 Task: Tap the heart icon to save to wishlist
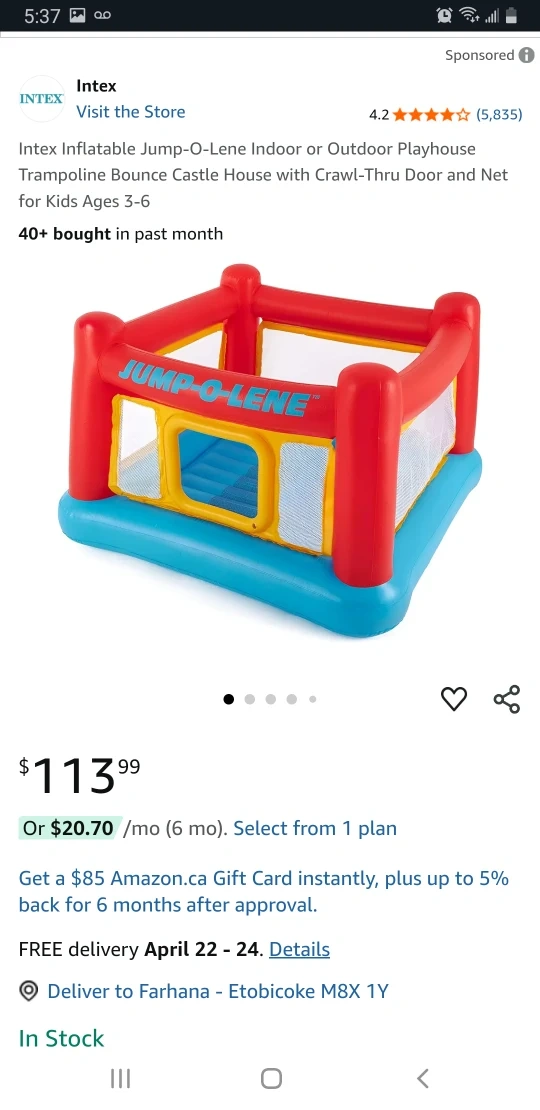(454, 699)
